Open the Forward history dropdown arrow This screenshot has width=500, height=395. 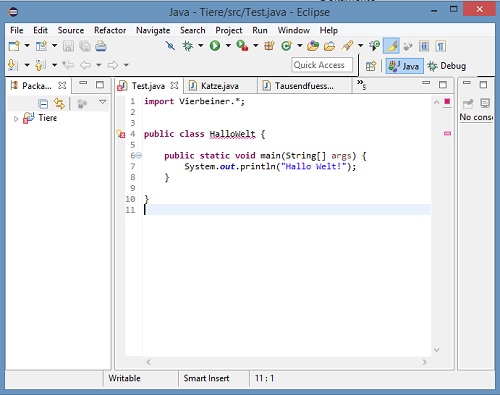(126, 65)
